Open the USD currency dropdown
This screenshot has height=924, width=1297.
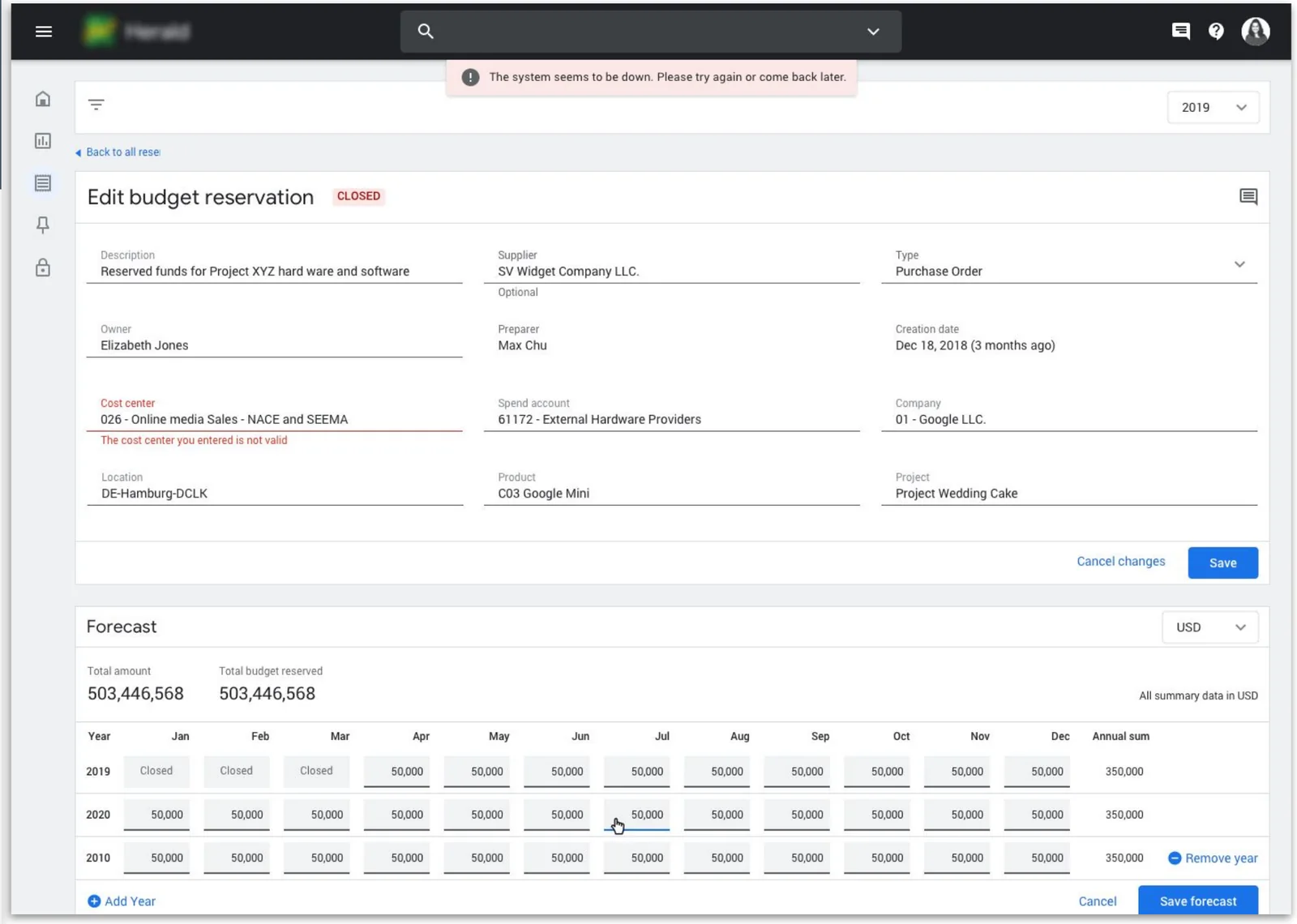tap(1210, 627)
